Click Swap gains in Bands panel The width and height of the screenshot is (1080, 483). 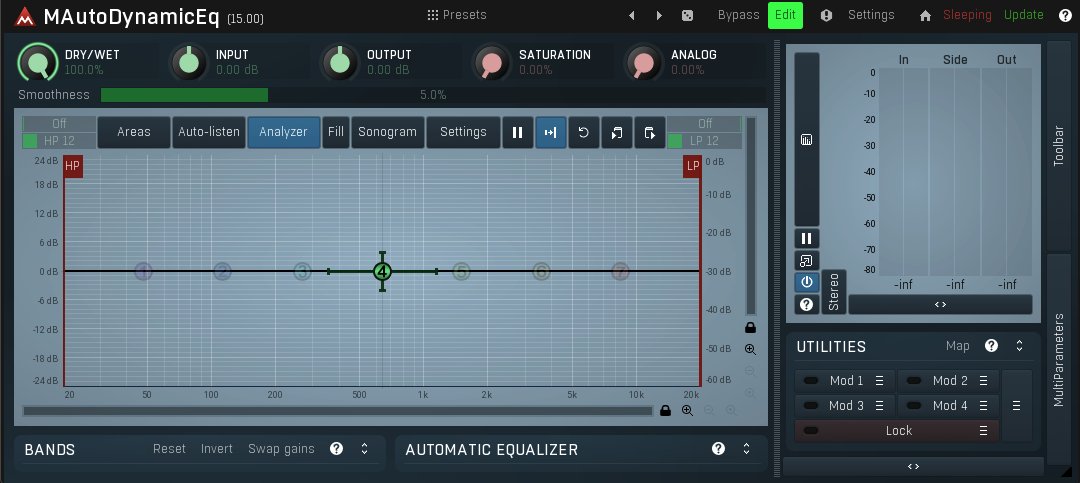[281, 449]
